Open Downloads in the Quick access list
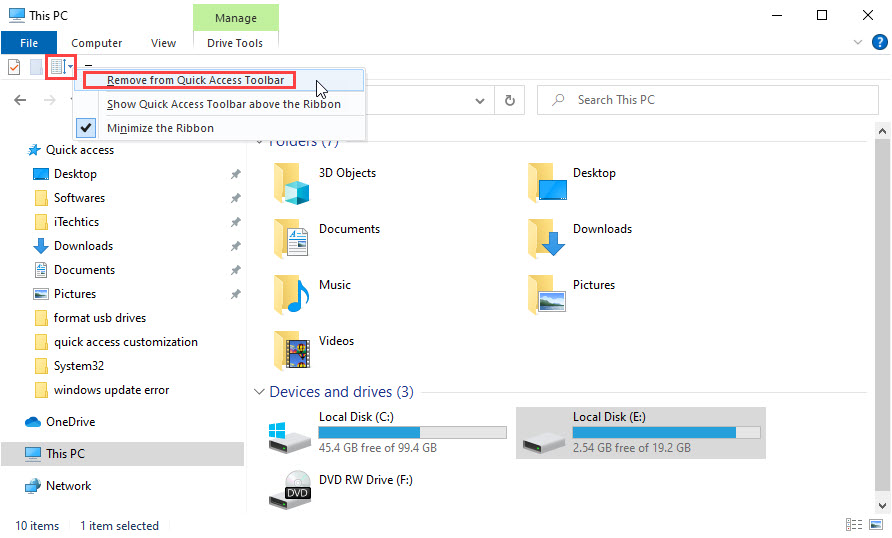Viewport: 892px width, 538px height. pyautogui.click(x=83, y=246)
